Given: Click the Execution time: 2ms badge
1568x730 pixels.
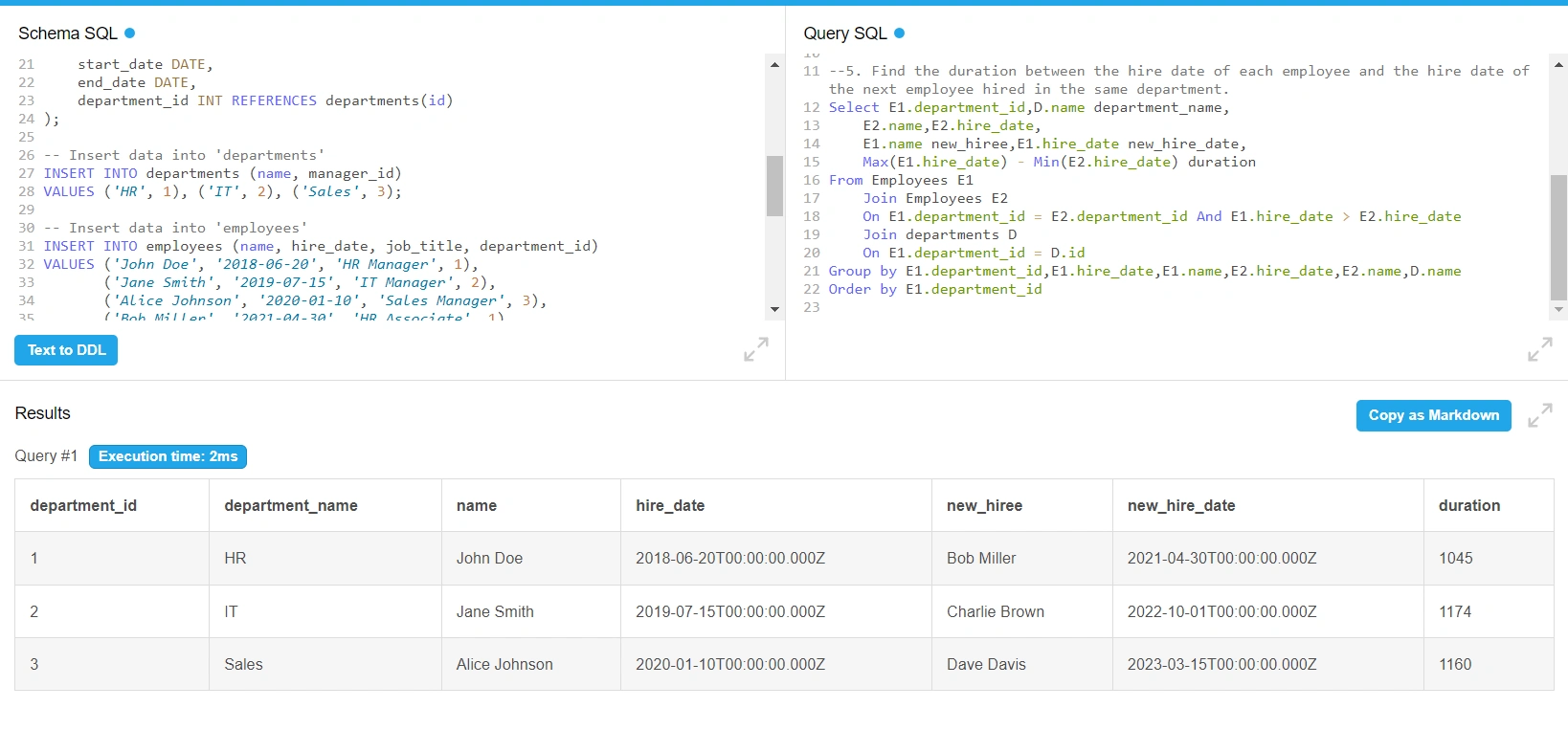Looking at the screenshot, I should [168, 456].
